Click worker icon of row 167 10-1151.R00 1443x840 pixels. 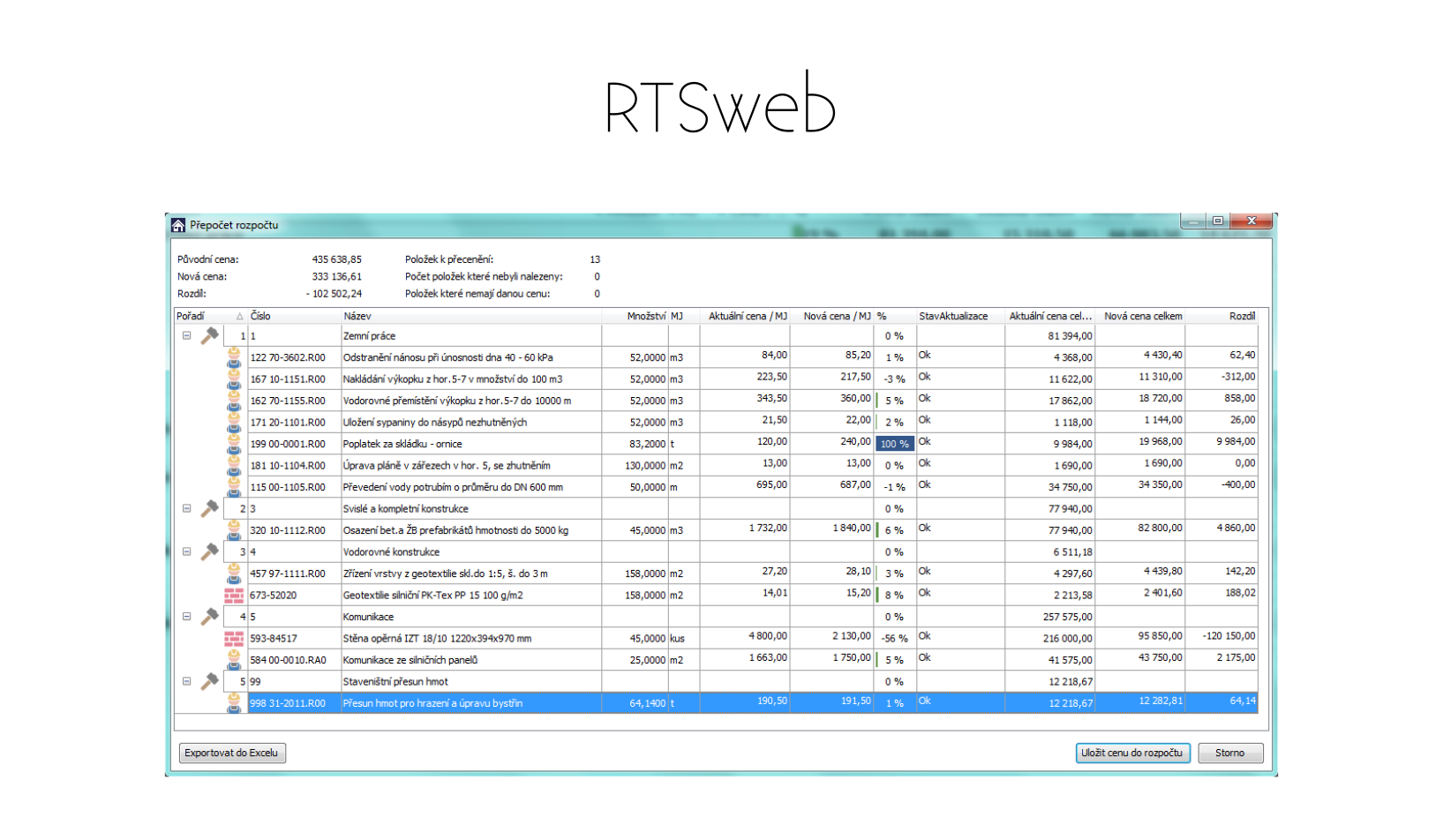234,379
